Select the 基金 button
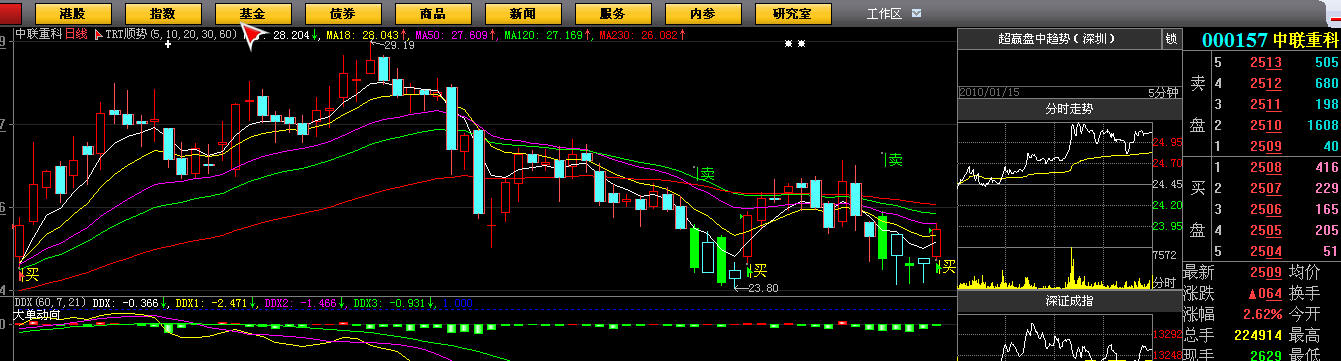 tap(254, 14)
